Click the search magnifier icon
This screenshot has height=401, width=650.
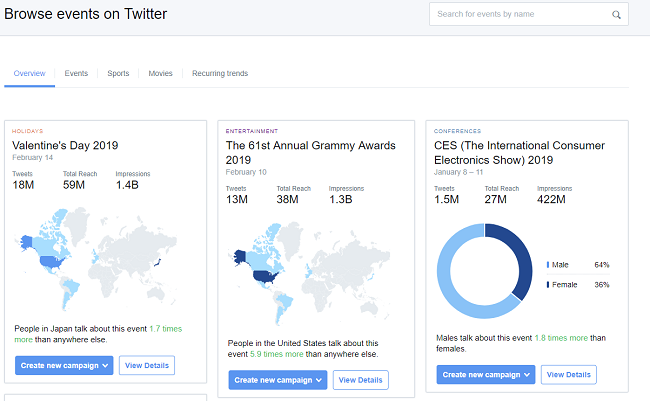pos(616,15)
